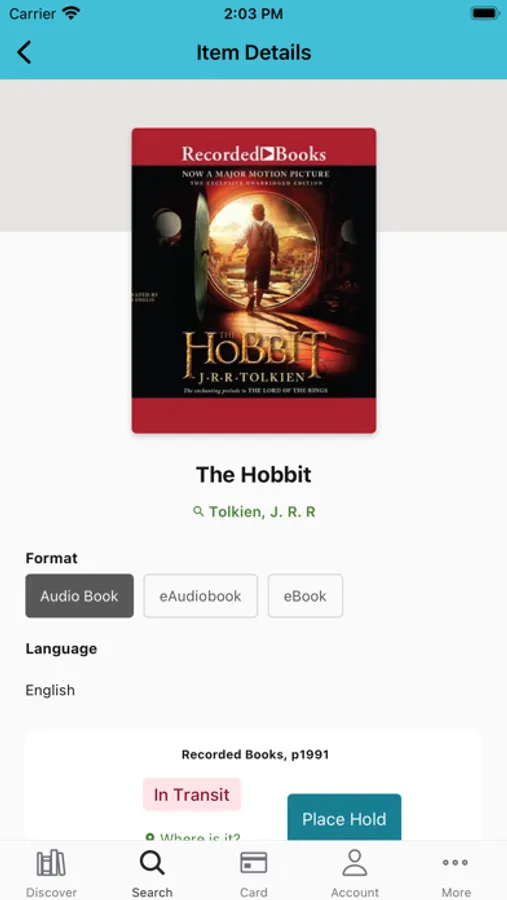Viewport: 507px width, 900px height.
Task: Tap the In Transit status badge
Action: pyautogui.click(x=192, y=794)
